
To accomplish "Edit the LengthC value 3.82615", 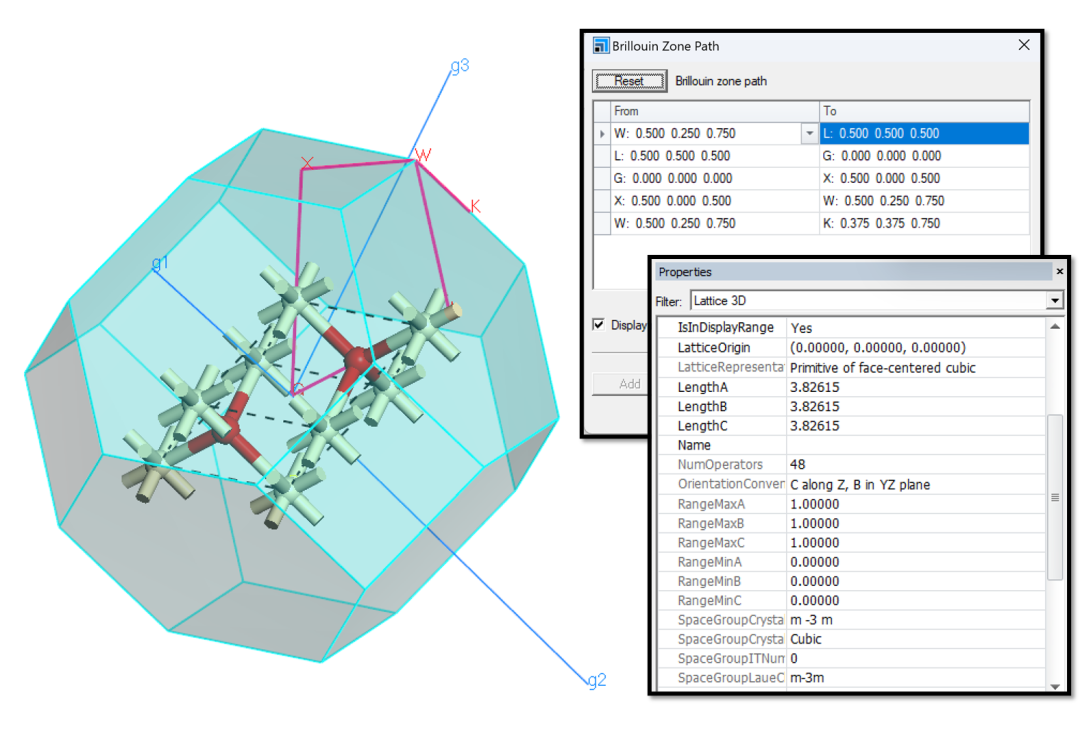I will pos(916,426).
